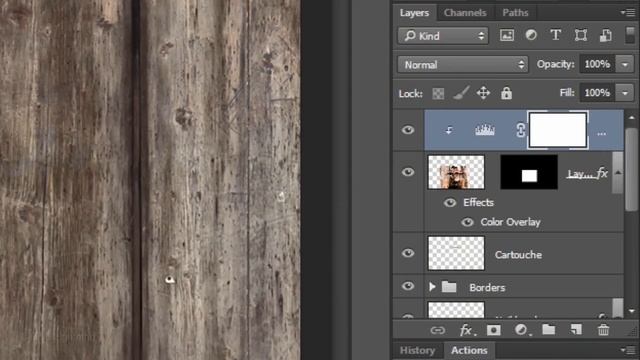The width and height of the screenshot is (640, 360).
Task: Add layer mask icon at panel bottom
Action: (493, 330)
